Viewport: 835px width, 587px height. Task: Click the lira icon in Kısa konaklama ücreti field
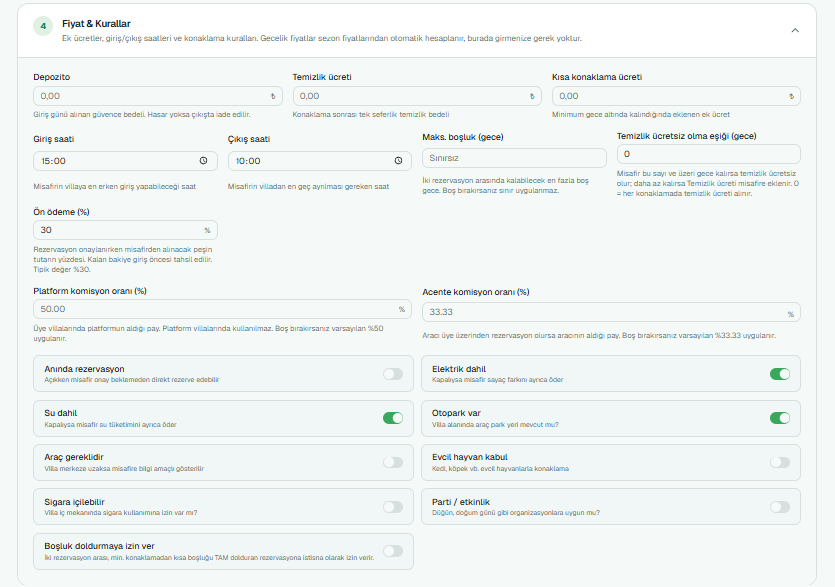tap(791, 96)
